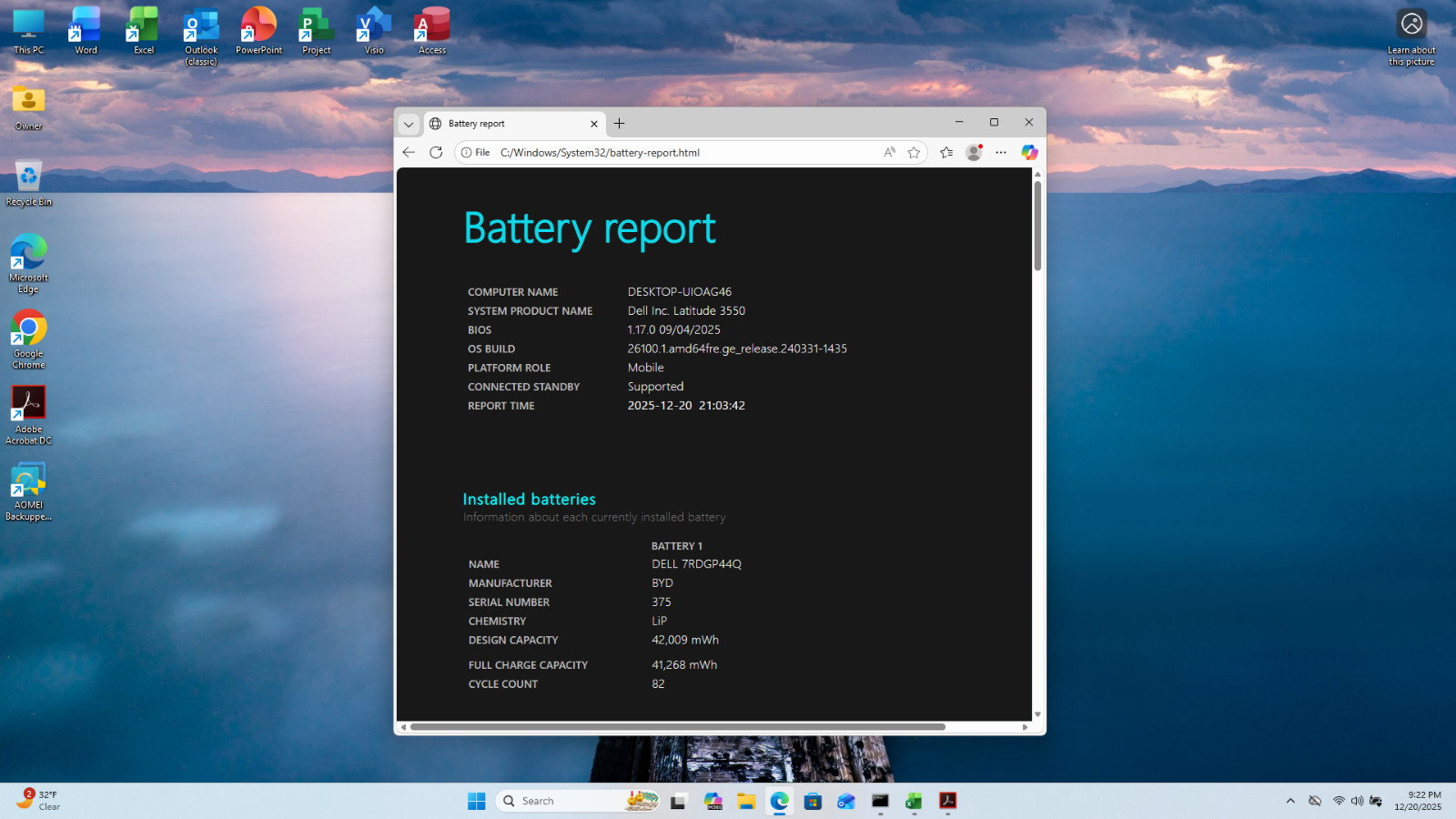This screenshot has height=819, width=1456.
Task: Open the Adobe Acrobat taskbar icon
Action: point(947,801)
